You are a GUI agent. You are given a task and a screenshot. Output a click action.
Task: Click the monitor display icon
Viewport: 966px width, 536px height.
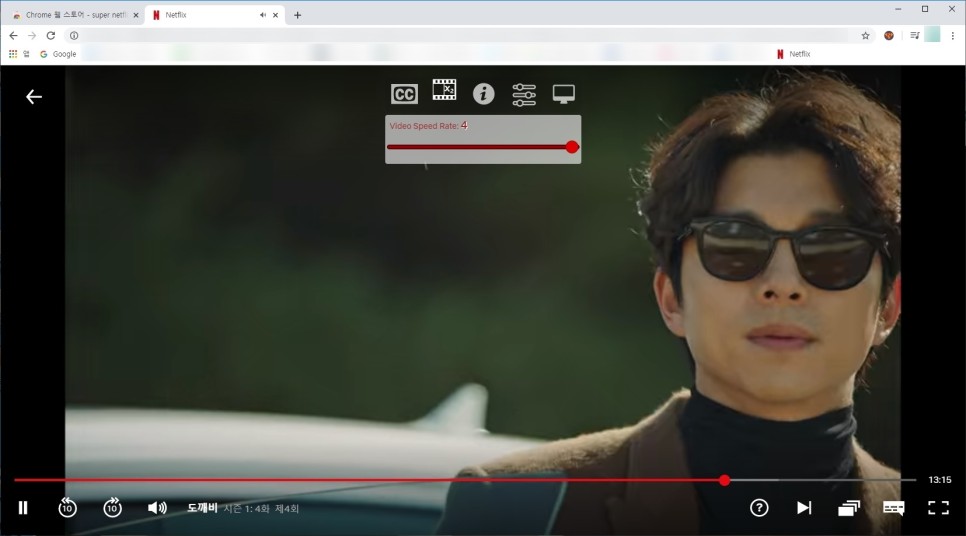[x=564, y=94]
